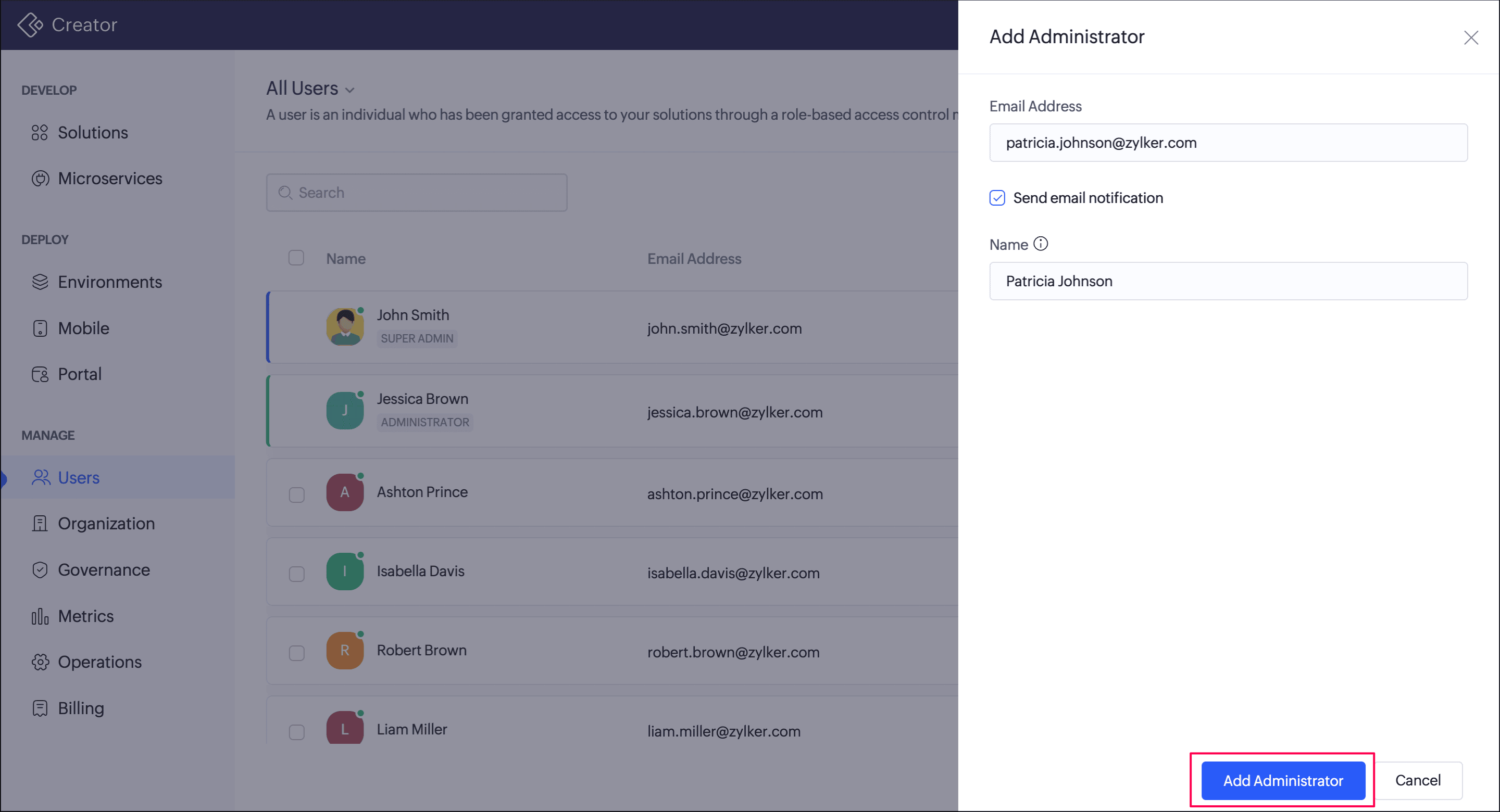Click the Metrics bar chart icon
This screenshot has width=1500, height=812.
40,616
